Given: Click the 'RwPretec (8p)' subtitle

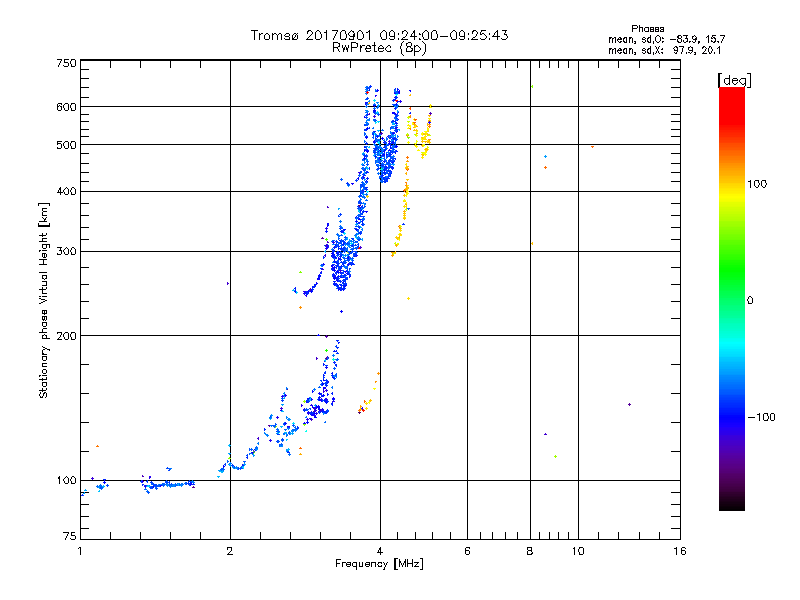Looking at the screenshot, I should (379, 48).
